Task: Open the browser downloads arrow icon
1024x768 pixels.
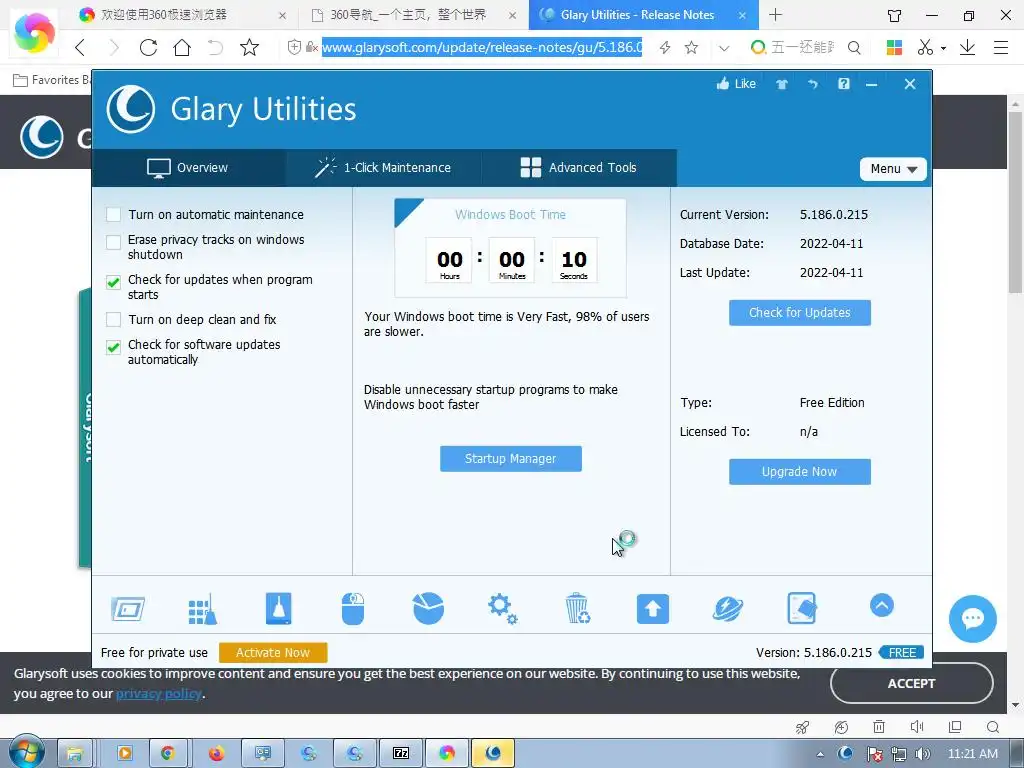Action: [967, 47]
